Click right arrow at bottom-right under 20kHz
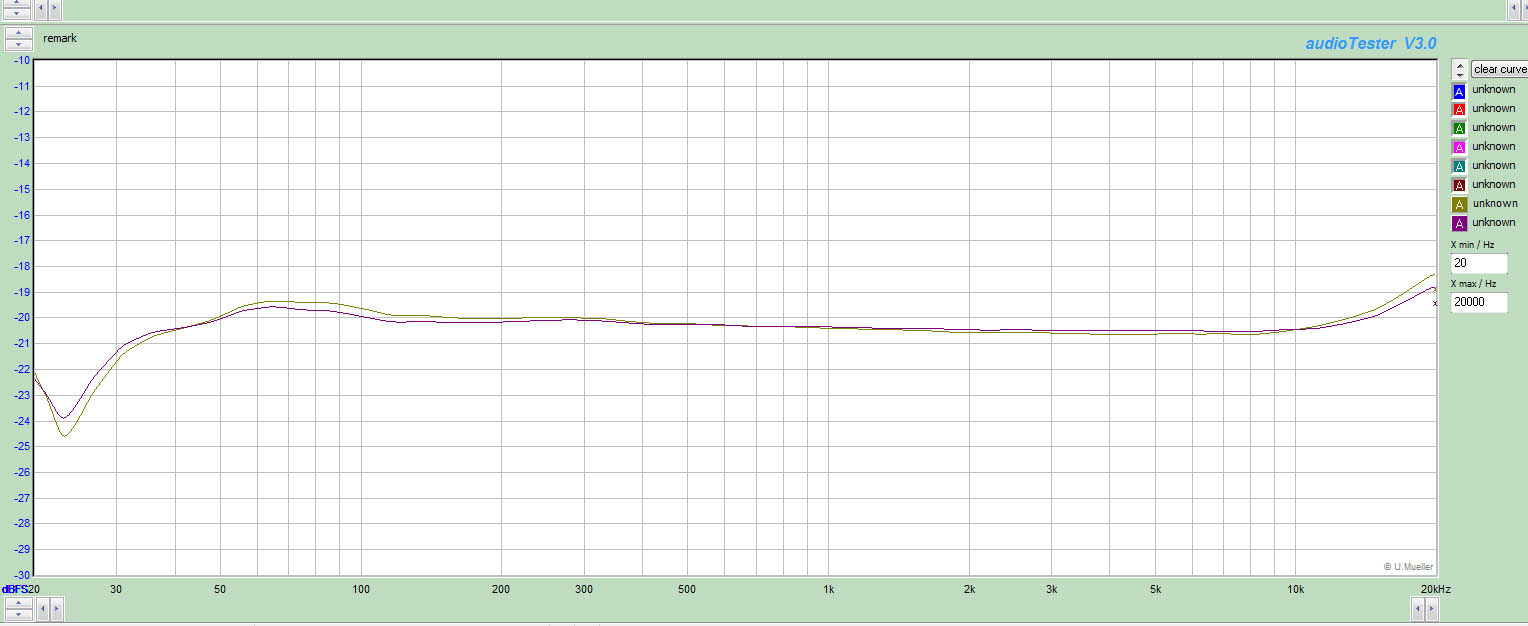This screenshot has height=626, width=1528. [x=1430, y=608]
